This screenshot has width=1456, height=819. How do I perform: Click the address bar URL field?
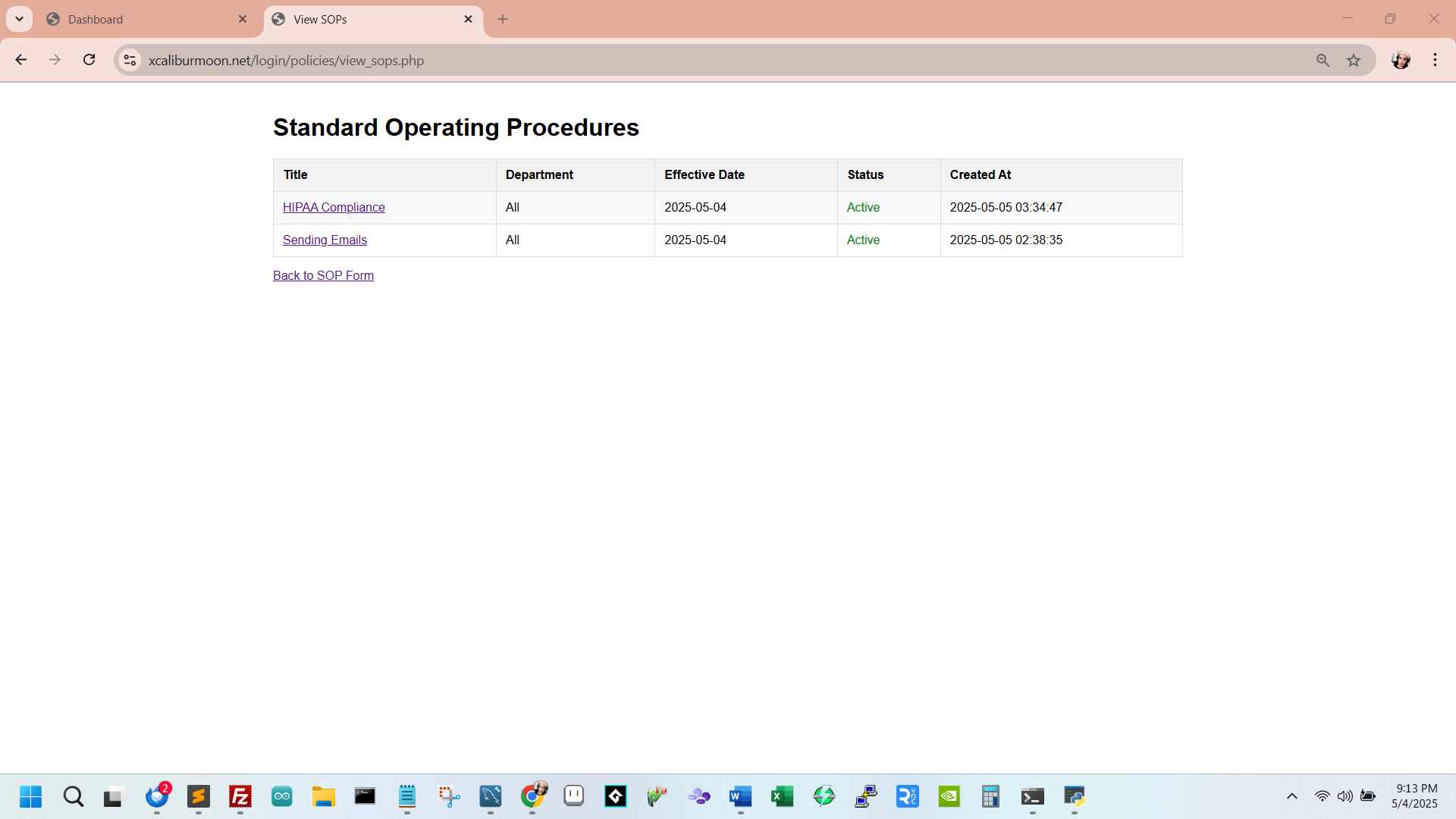coord(682,61)
